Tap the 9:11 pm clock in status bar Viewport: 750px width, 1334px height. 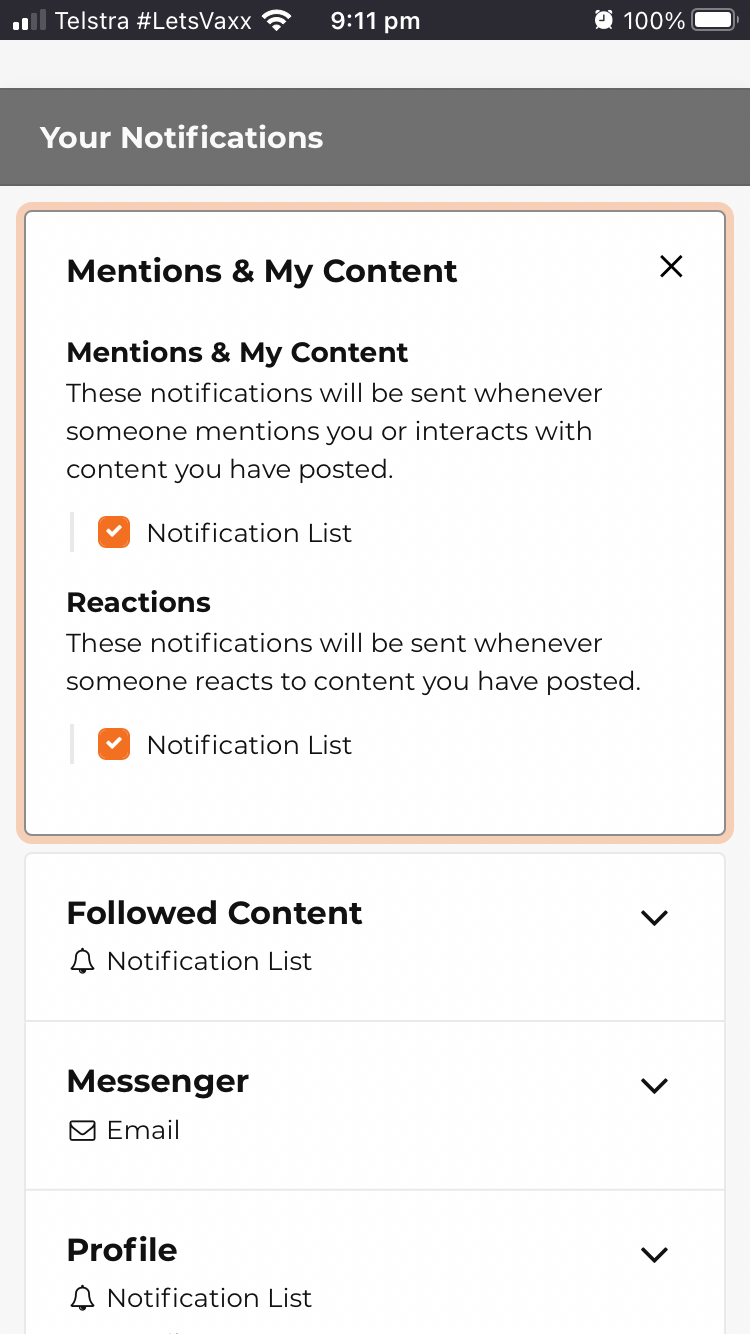[375, 20]
